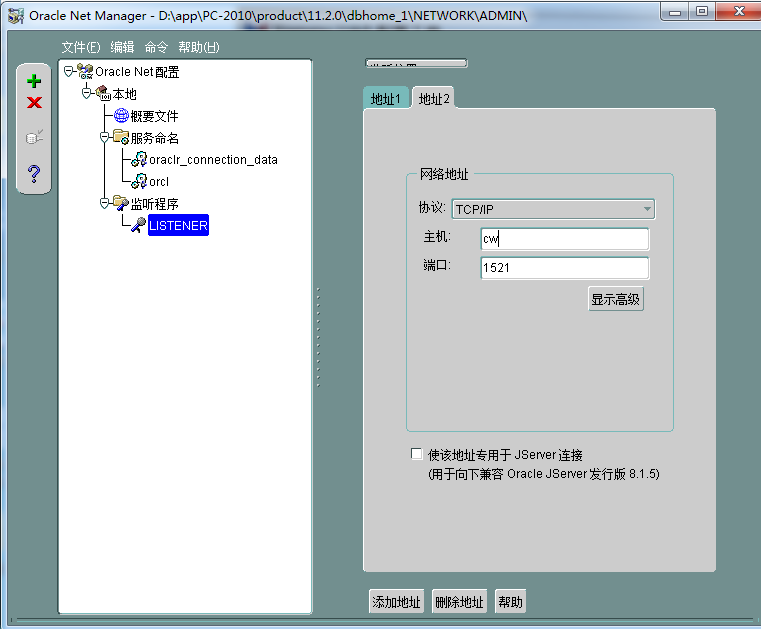Screen dimensions: 761x629
Task: Click the test service database icon
Action: pyautogui.click(x=34, y=137)
